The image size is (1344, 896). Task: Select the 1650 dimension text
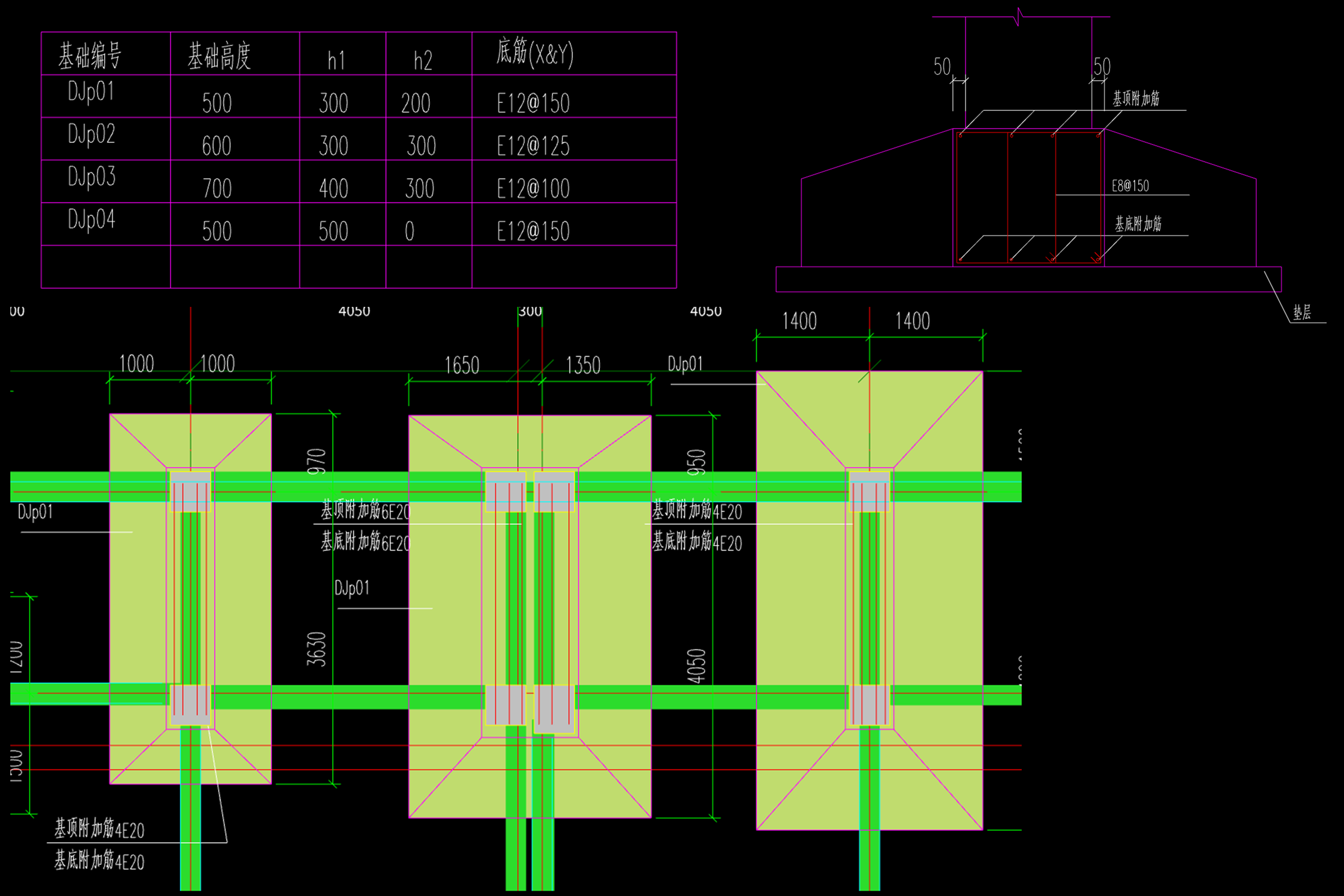(x=462, y=366)
